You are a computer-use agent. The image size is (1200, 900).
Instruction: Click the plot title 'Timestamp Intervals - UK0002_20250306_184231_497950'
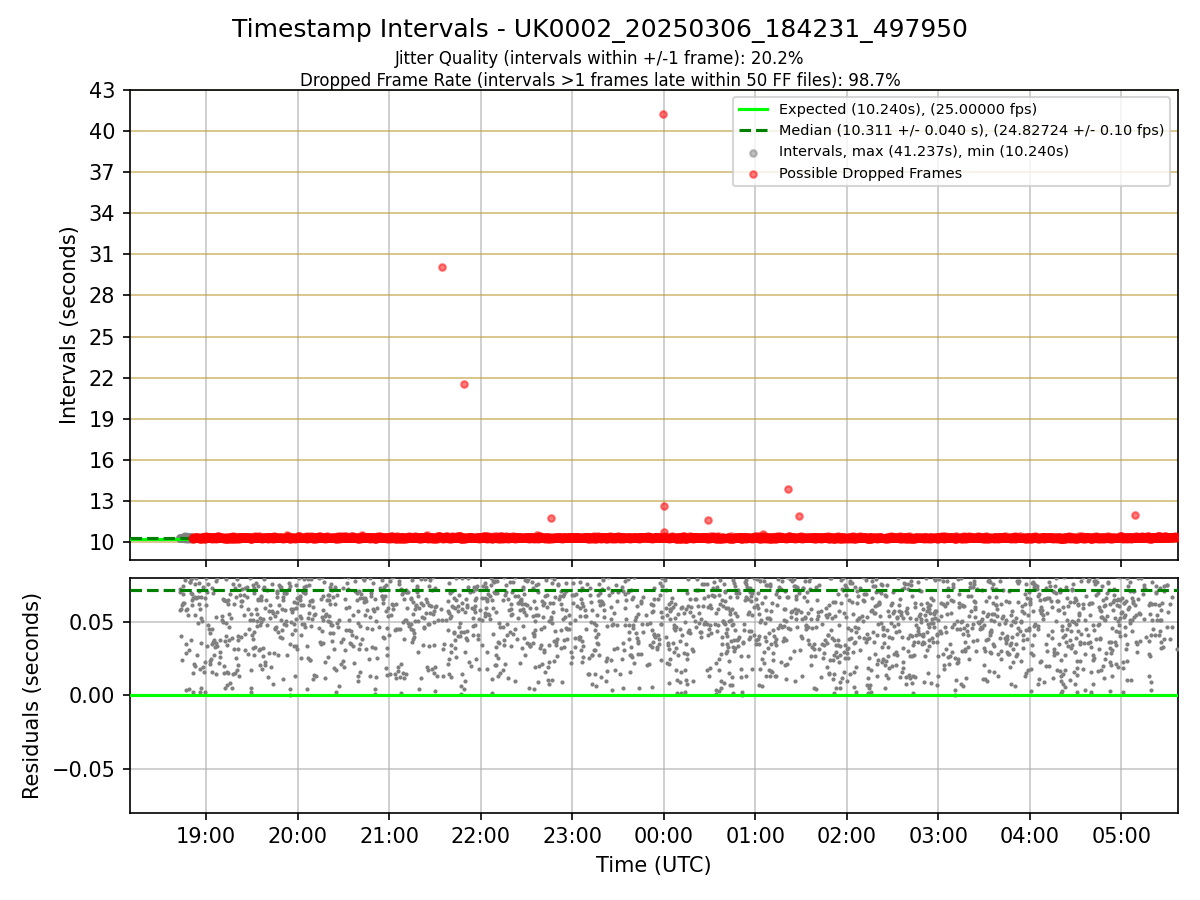point(599,29)
